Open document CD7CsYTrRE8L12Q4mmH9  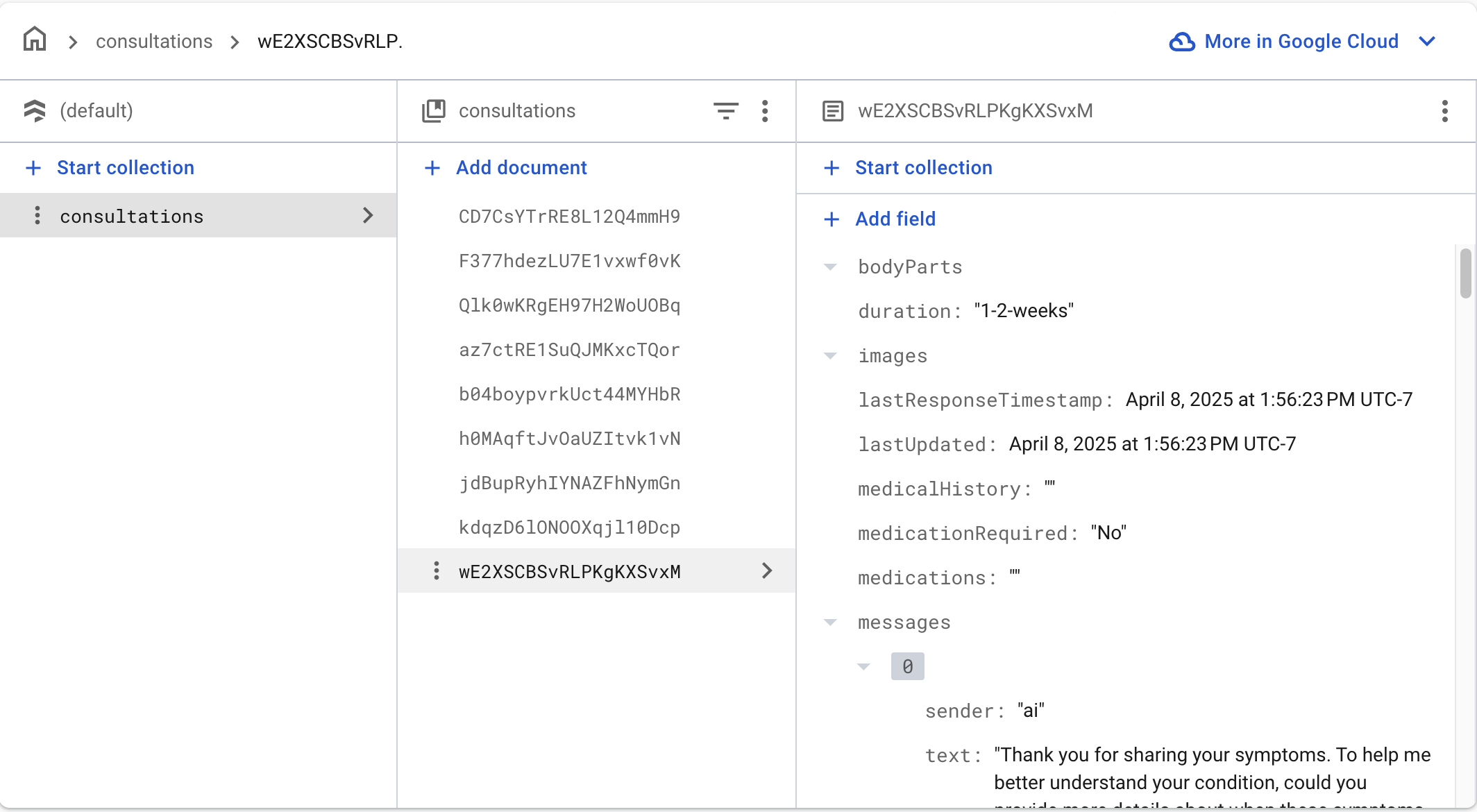click(569, 217)
